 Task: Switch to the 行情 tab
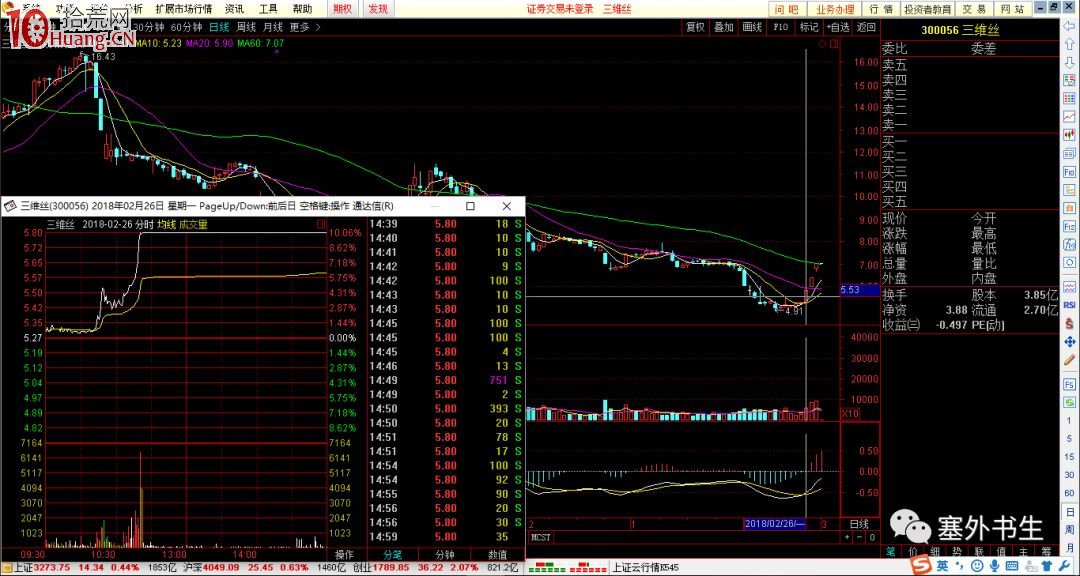point(882,9)
